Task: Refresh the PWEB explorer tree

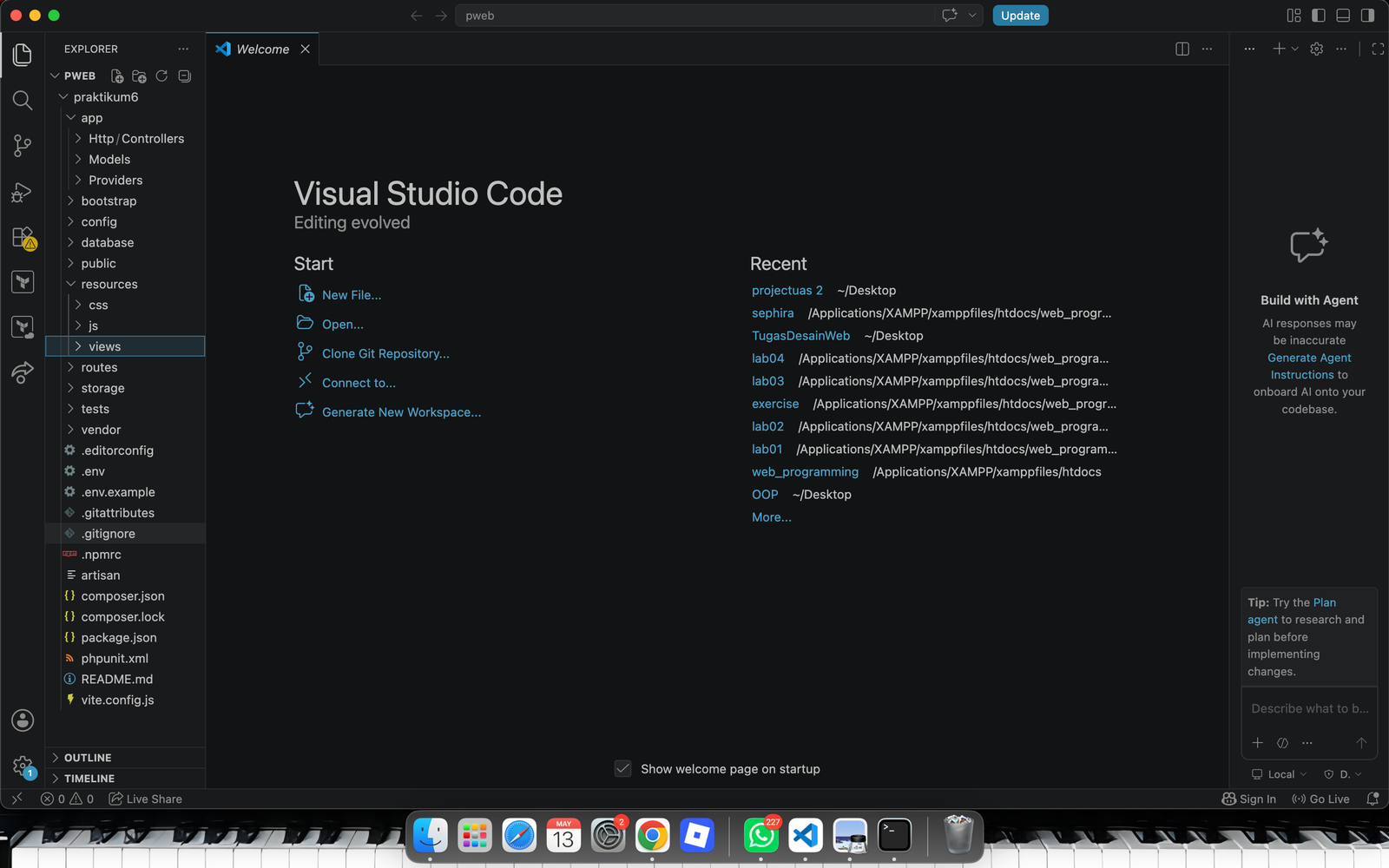Action: [x=161, y=76]
